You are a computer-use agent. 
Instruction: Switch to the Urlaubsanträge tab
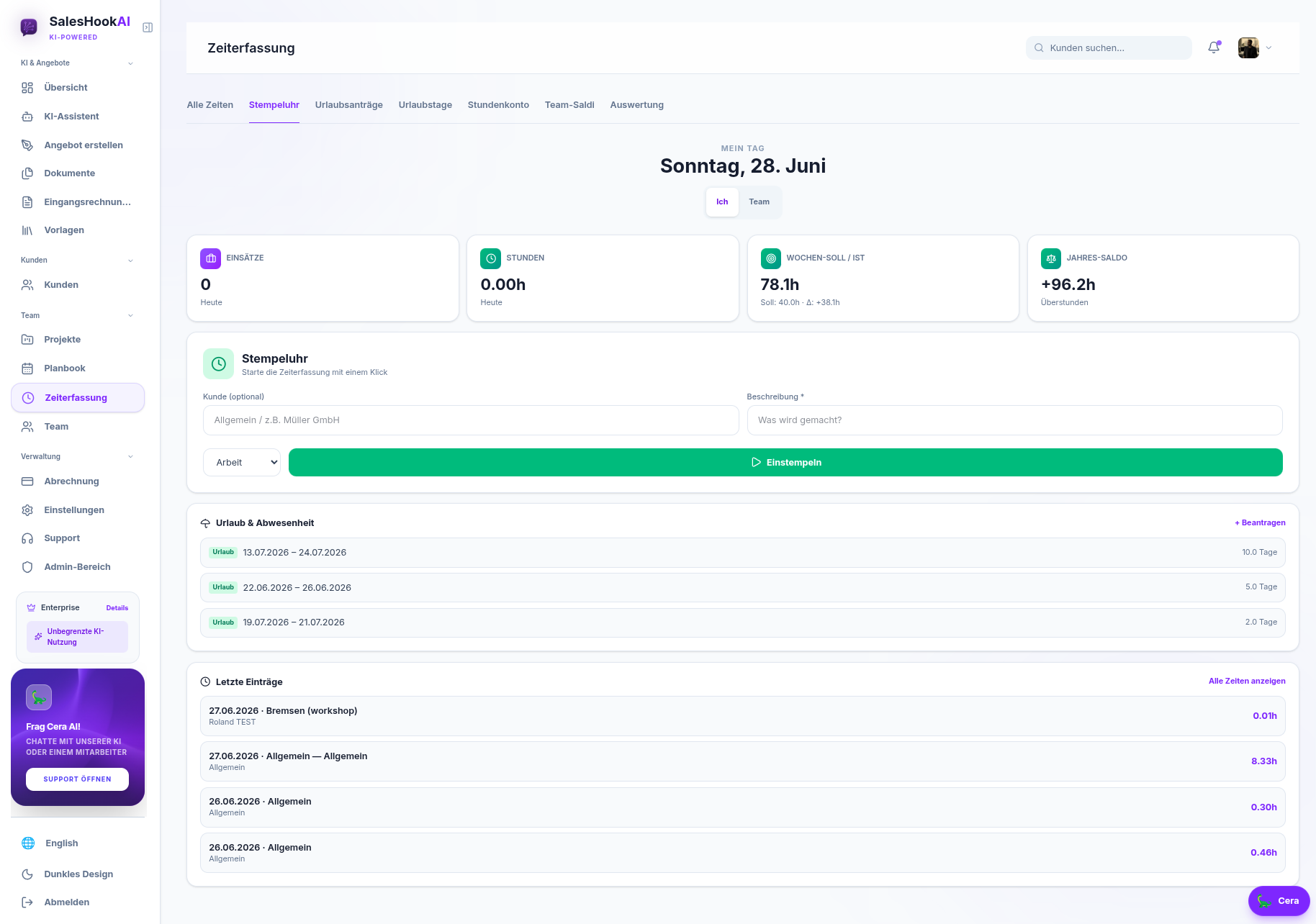click(x=349, y=105)
